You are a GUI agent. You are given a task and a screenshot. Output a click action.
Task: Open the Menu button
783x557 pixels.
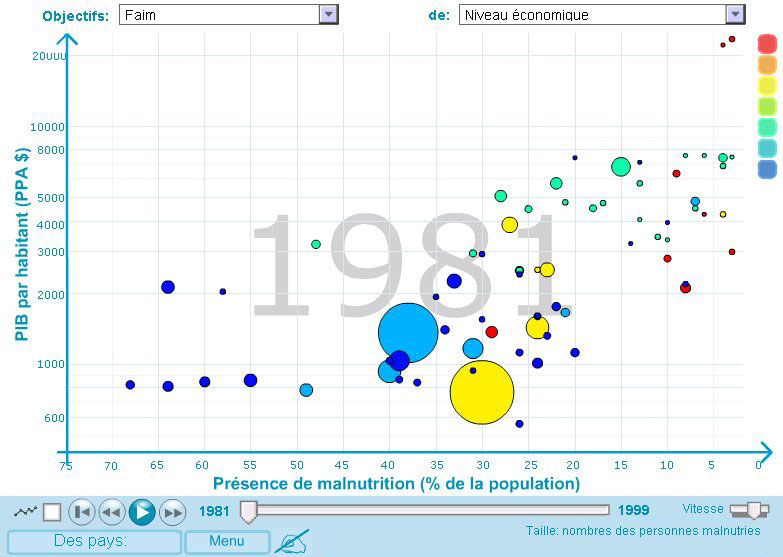point(227,542)
